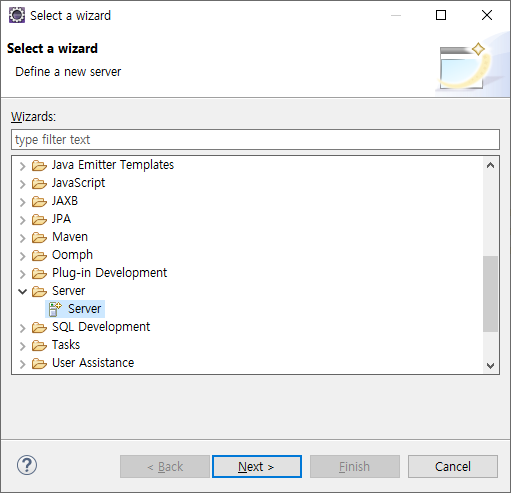
Task: Select the Maven category label
Action: (x=70, y=237)
